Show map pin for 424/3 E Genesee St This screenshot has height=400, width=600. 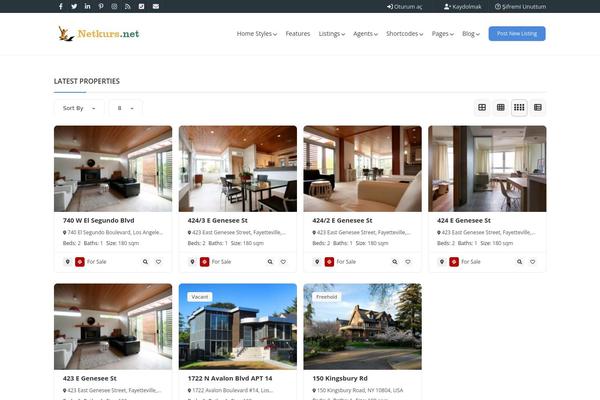[x=192, y=262]
